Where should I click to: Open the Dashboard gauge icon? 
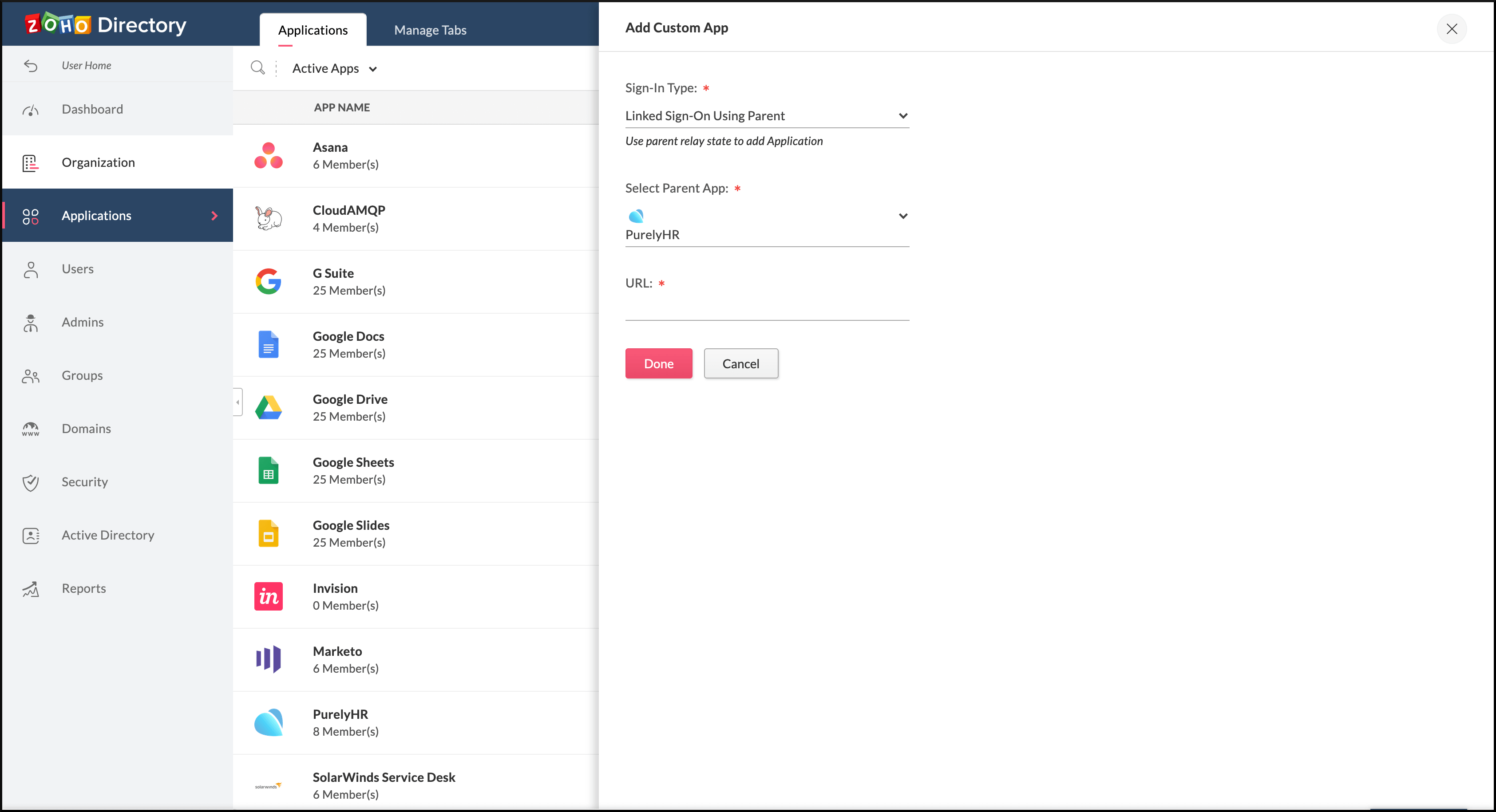coord(30,110)
